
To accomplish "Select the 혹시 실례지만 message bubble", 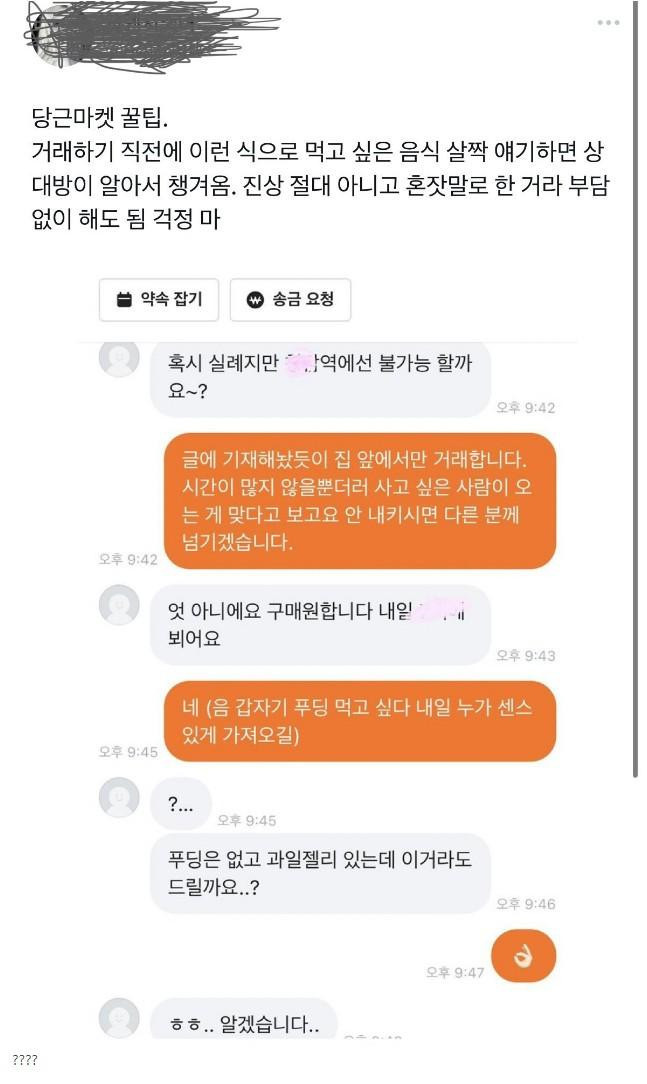I will click(320, 377).
